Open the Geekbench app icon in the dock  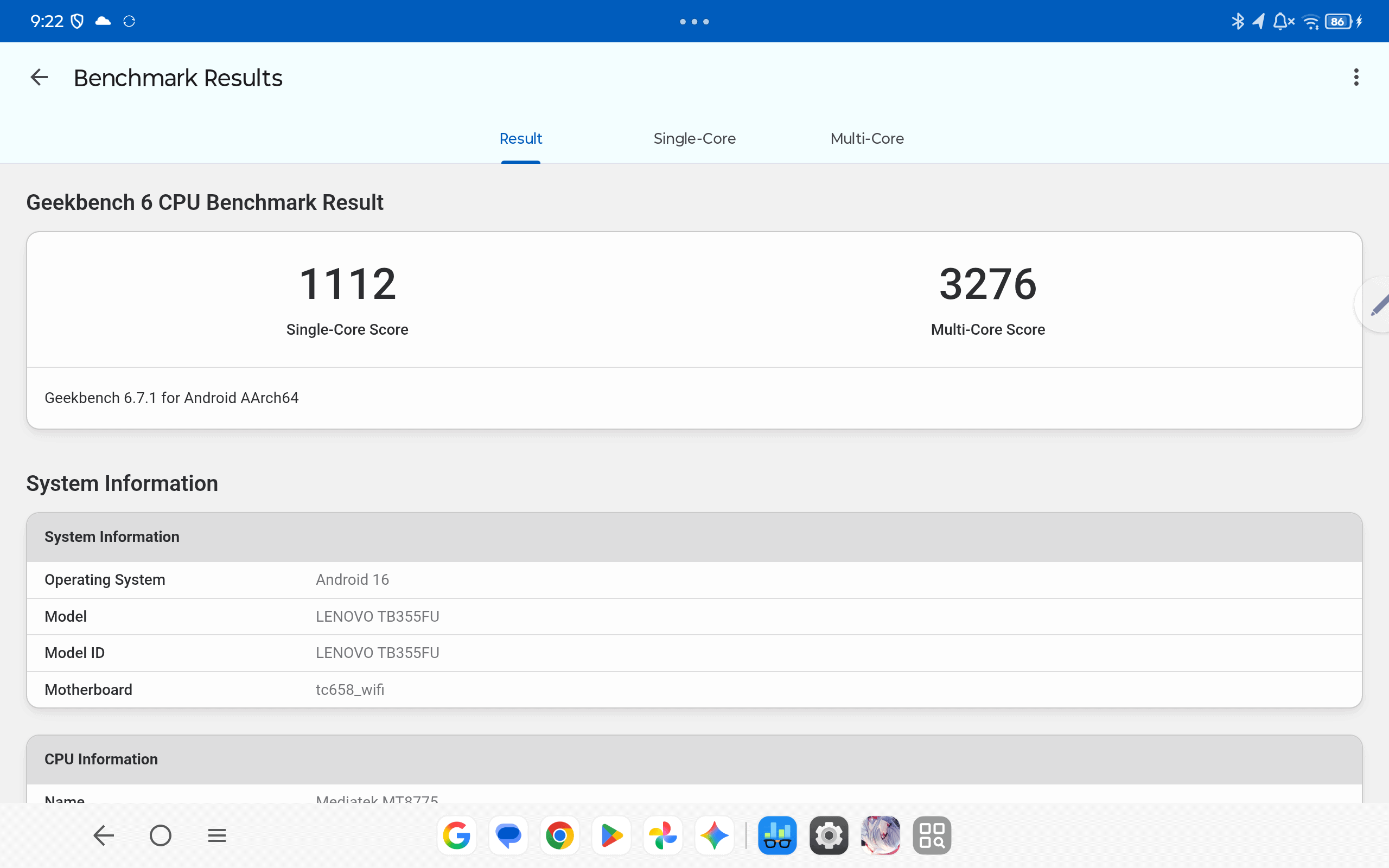coord(777,835)
